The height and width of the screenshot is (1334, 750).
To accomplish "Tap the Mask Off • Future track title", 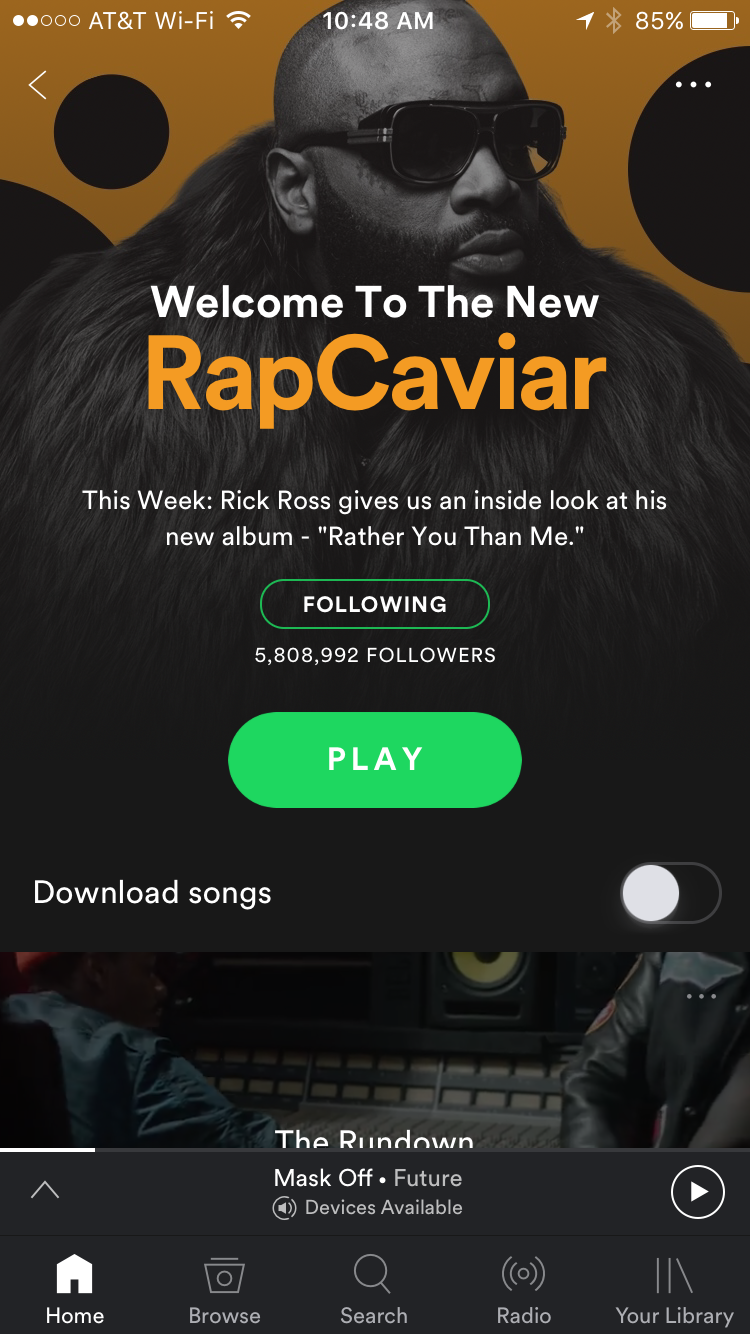I will [368, 1178].
